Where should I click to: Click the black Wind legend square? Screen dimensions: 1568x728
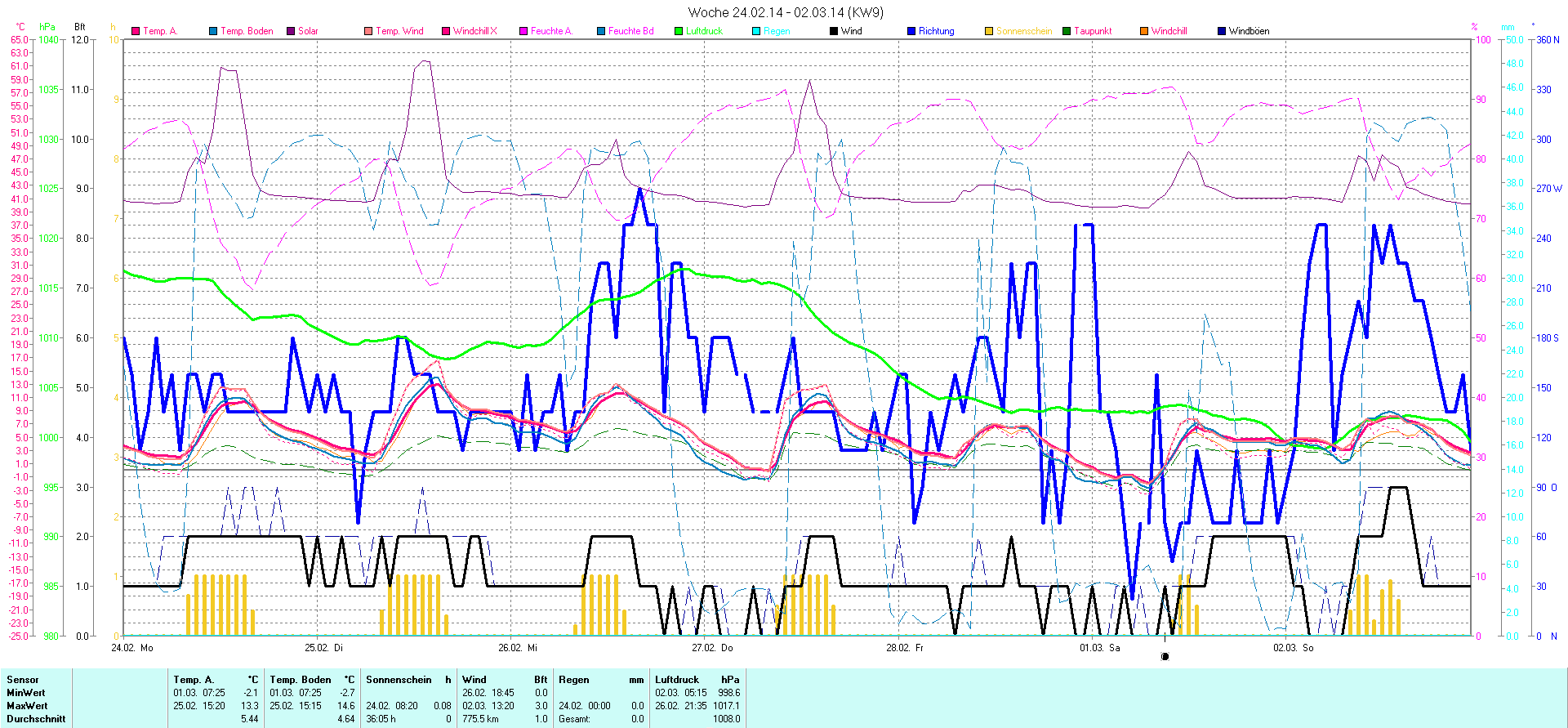834,31
